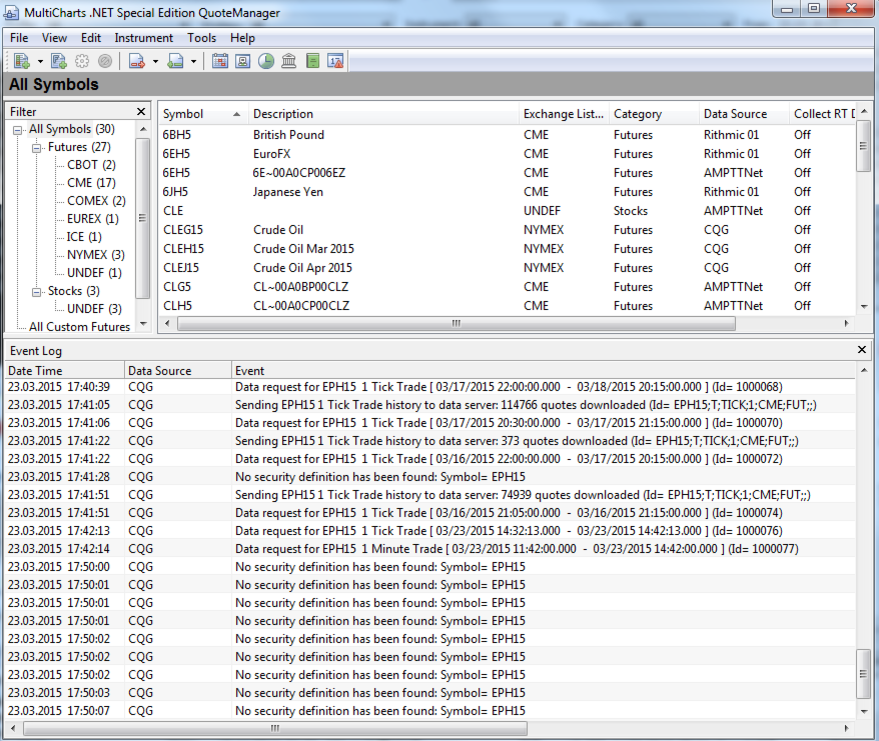This screenshot has width=879, height=741.
Task: Close the Filter panel
Action: tap(141, 112)
